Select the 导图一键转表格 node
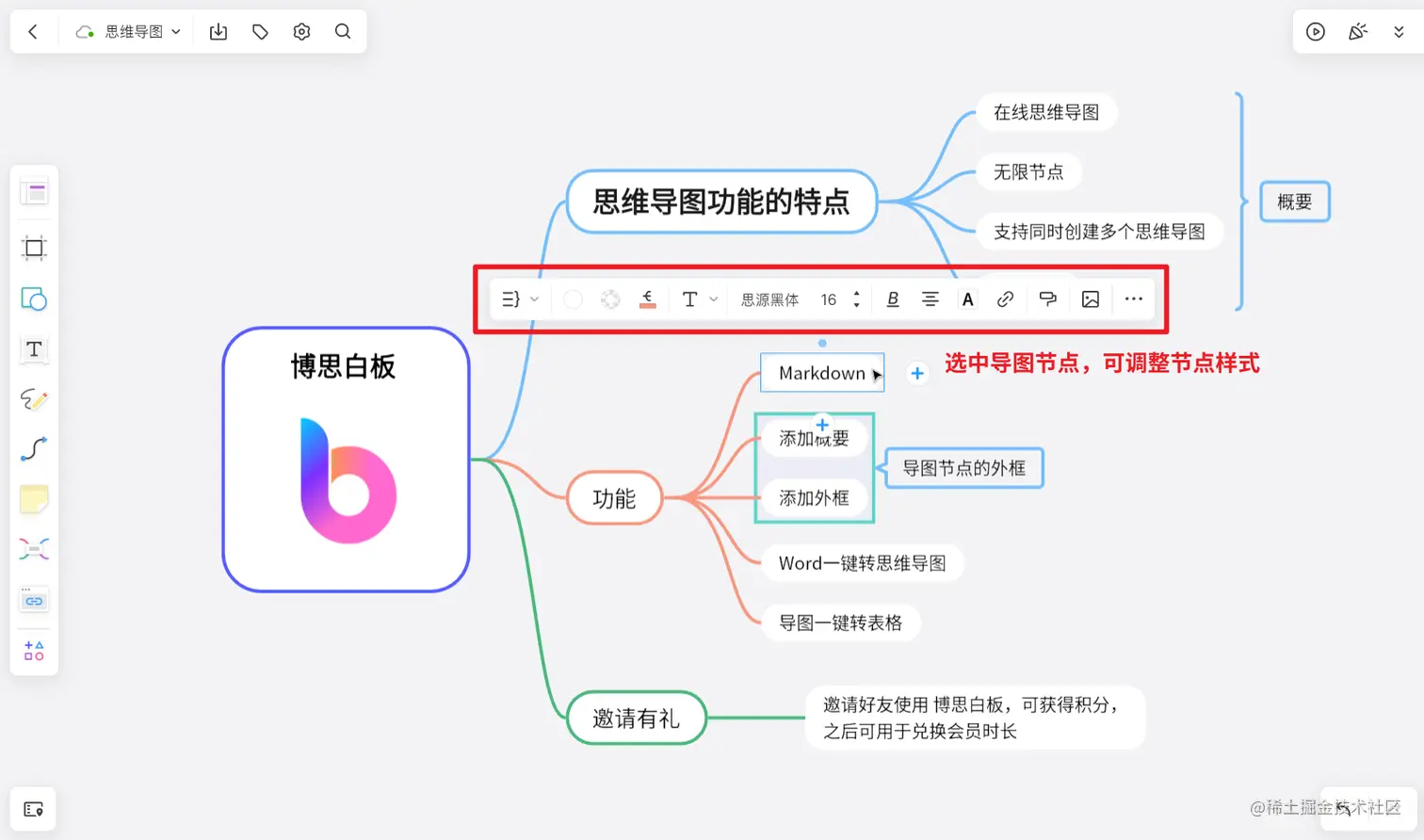1424x840 pixels. [x=840, y=622]
